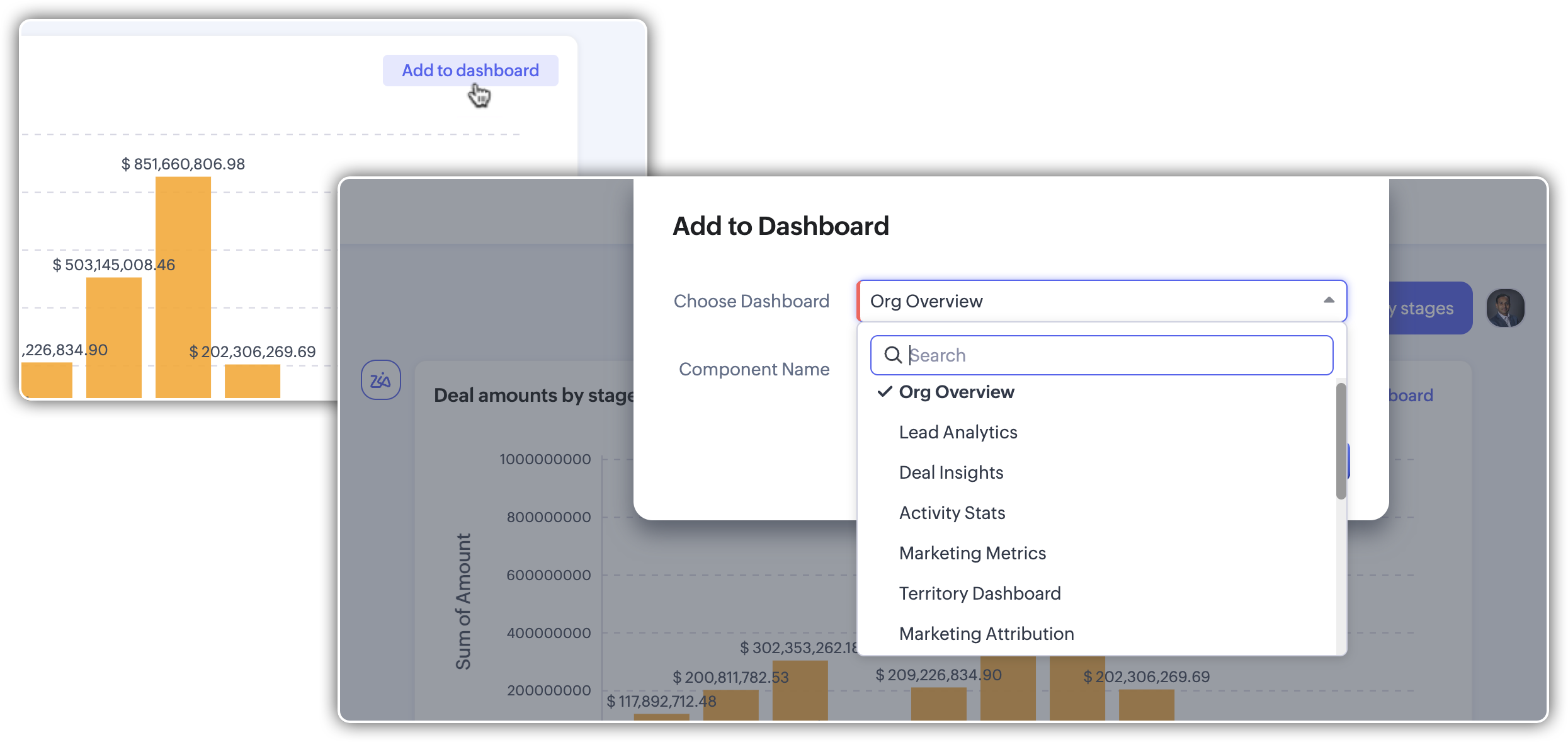Screen dimensions: 1568x742
Task: Click the user profile avatar
Action: point(1505,308)
